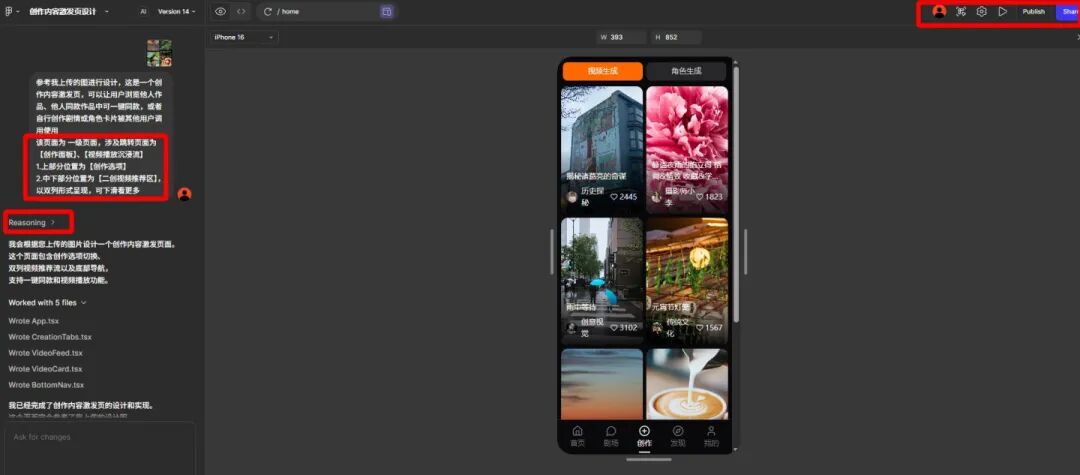The image size is (1080, 475).
Task: Reload the preview with refresh icon
Action: [x=268, y=12]
